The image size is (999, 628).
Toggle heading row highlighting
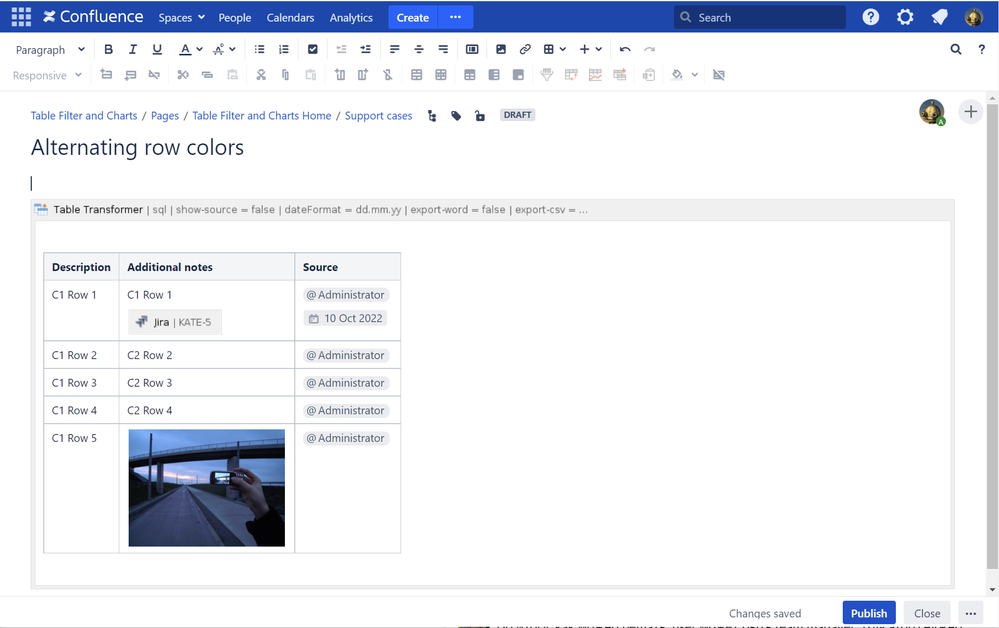[470, 75]
